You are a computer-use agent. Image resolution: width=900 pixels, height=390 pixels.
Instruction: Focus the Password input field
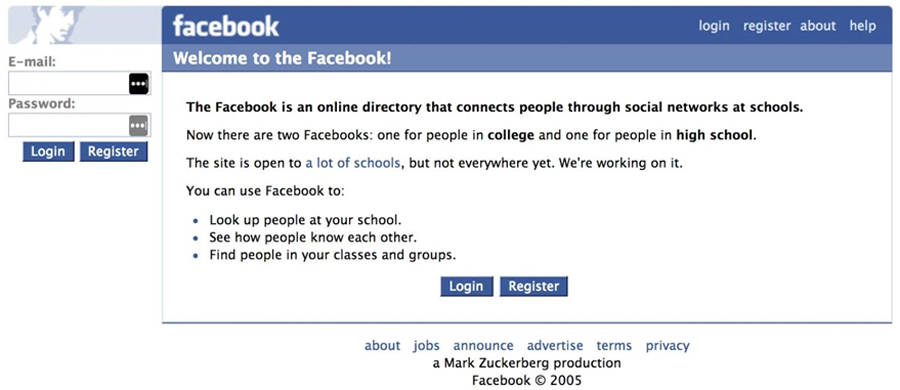[79, 125]
